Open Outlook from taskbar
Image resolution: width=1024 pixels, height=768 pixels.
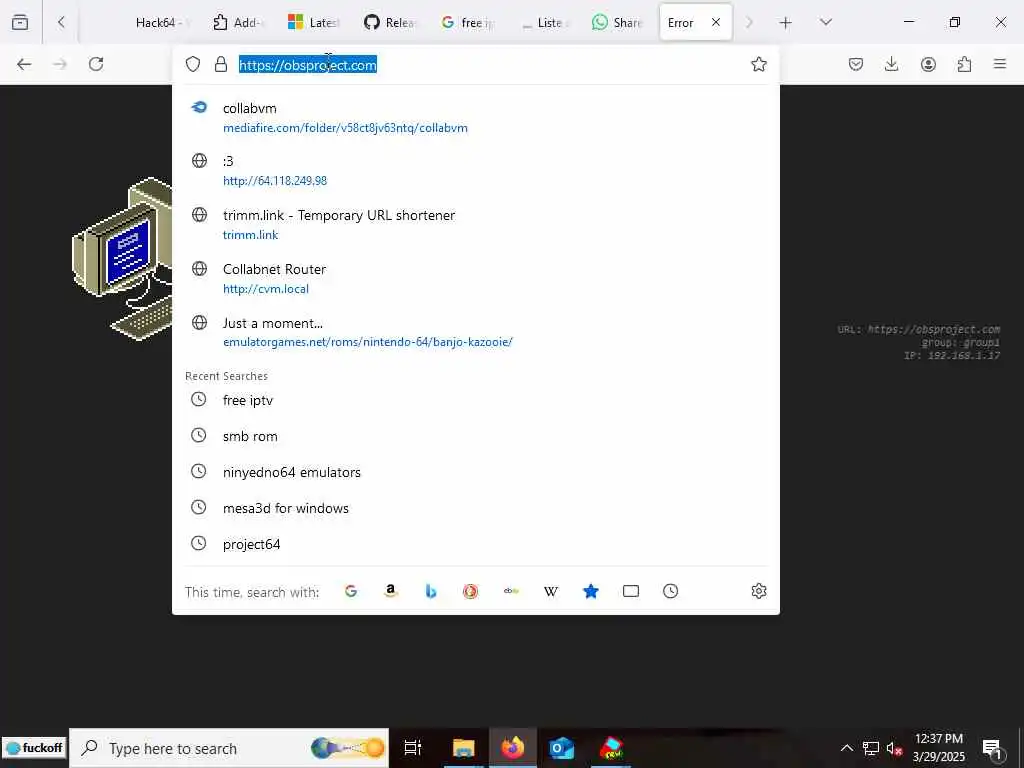point(562,748)
